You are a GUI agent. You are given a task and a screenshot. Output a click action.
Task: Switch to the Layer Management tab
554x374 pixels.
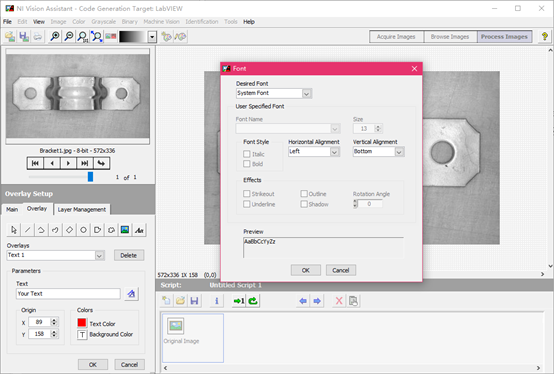tap(82, 209)
